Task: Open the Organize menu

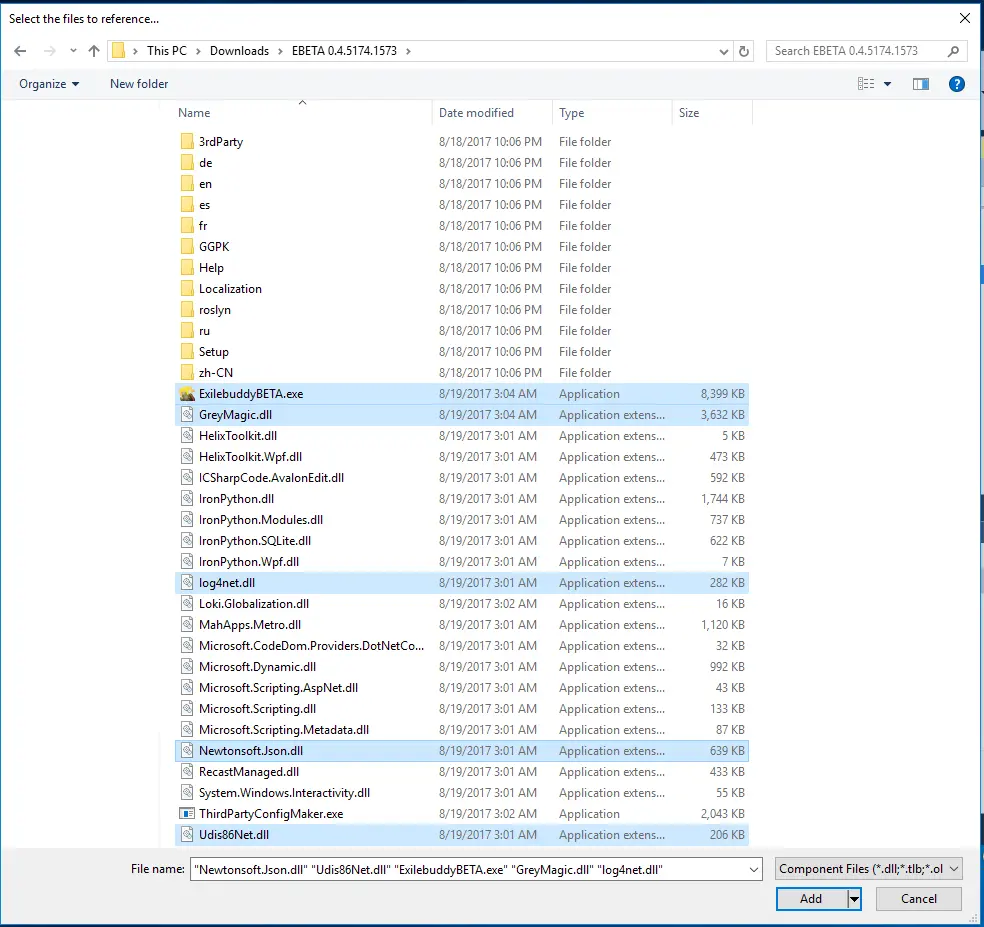Action: point(49,84)
